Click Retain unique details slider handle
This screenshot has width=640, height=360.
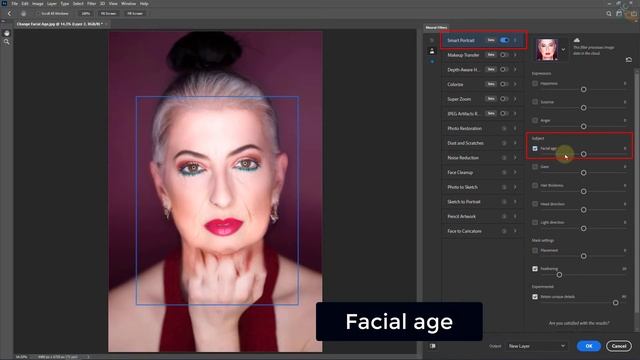click(616, 303)
